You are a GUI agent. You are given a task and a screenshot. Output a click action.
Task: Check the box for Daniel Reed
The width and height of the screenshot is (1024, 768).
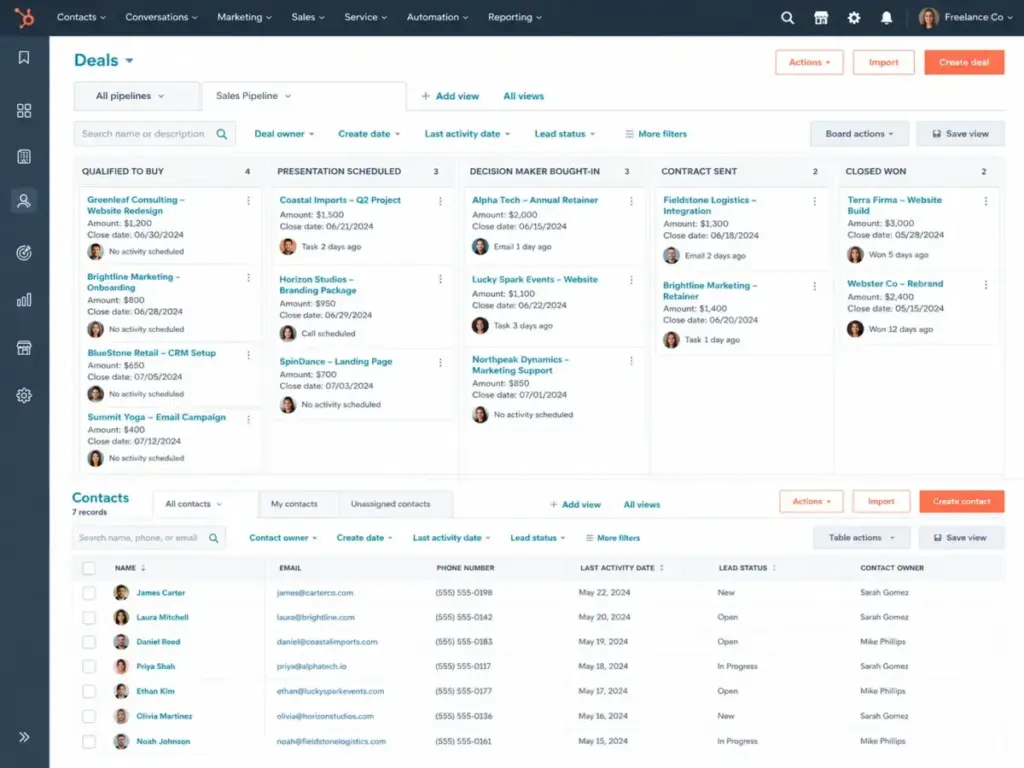tap(89, 642)
